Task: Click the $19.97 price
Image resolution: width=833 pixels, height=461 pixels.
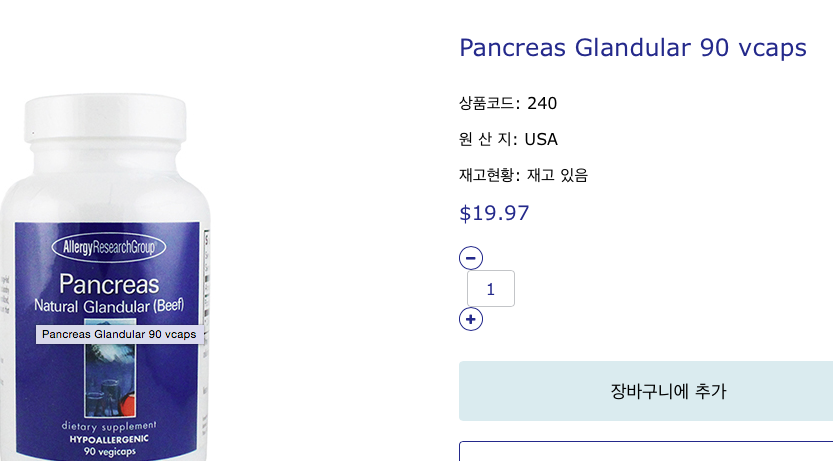Action: (494, 213)
